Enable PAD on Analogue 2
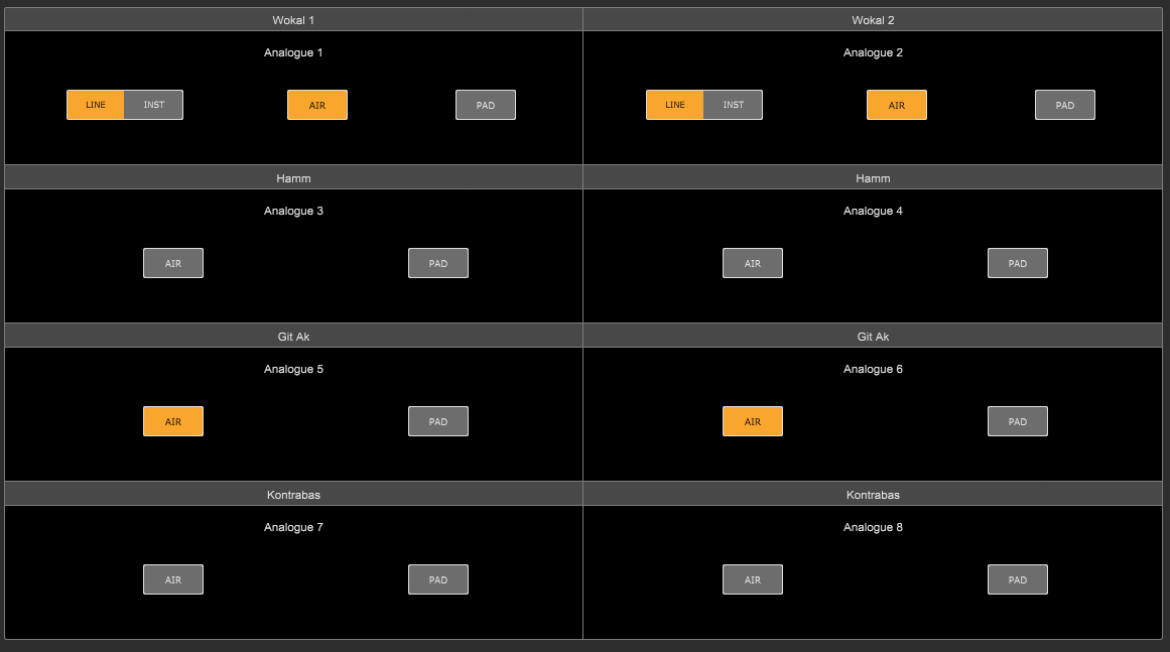This screenshot has height=652, width=1170. coord(1065,105)
